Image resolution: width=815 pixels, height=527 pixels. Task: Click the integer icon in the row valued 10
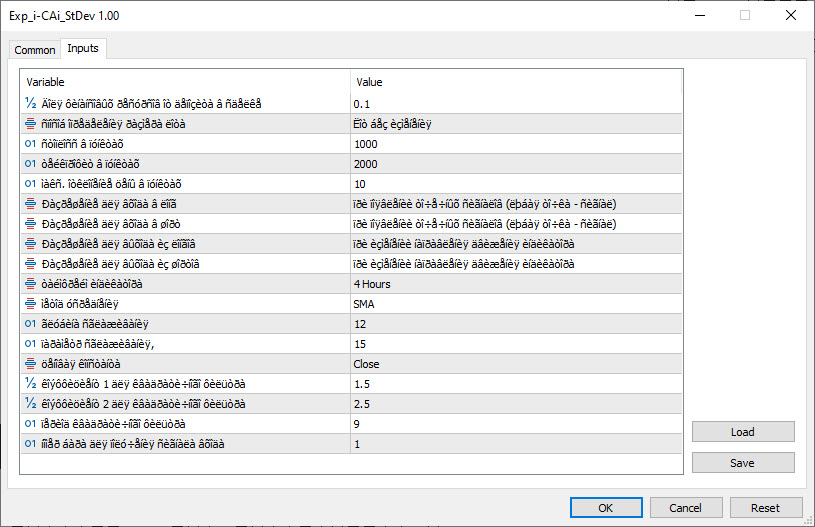point(30,184)
